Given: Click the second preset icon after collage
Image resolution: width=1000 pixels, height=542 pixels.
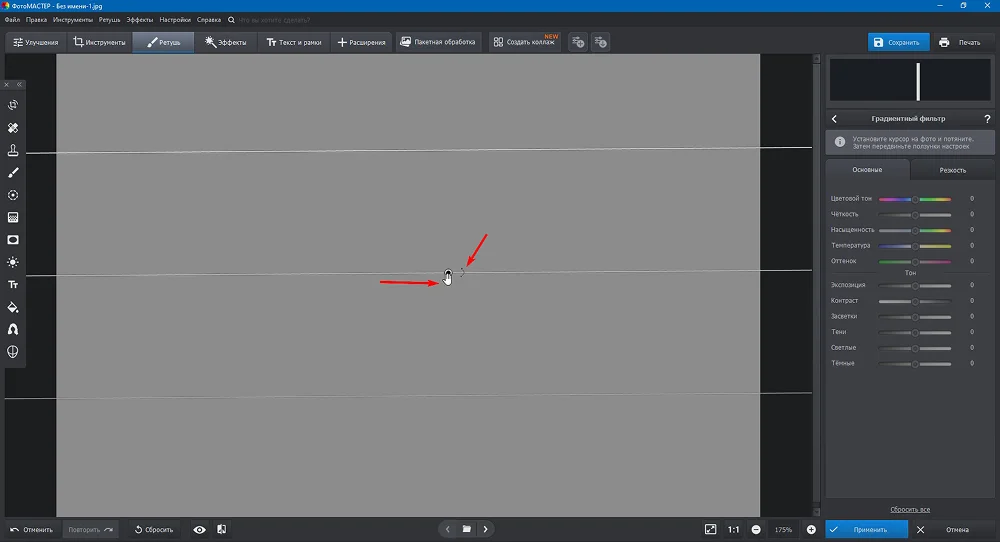Looking at the screenshot, I should [600, 42].
